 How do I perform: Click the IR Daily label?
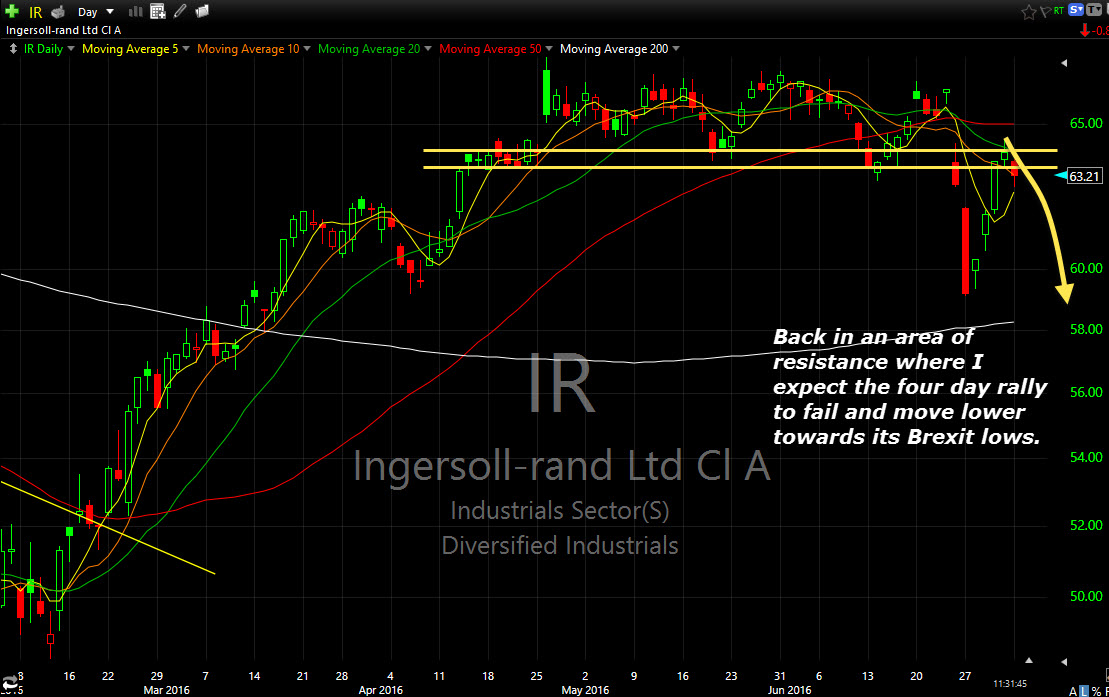43,49
